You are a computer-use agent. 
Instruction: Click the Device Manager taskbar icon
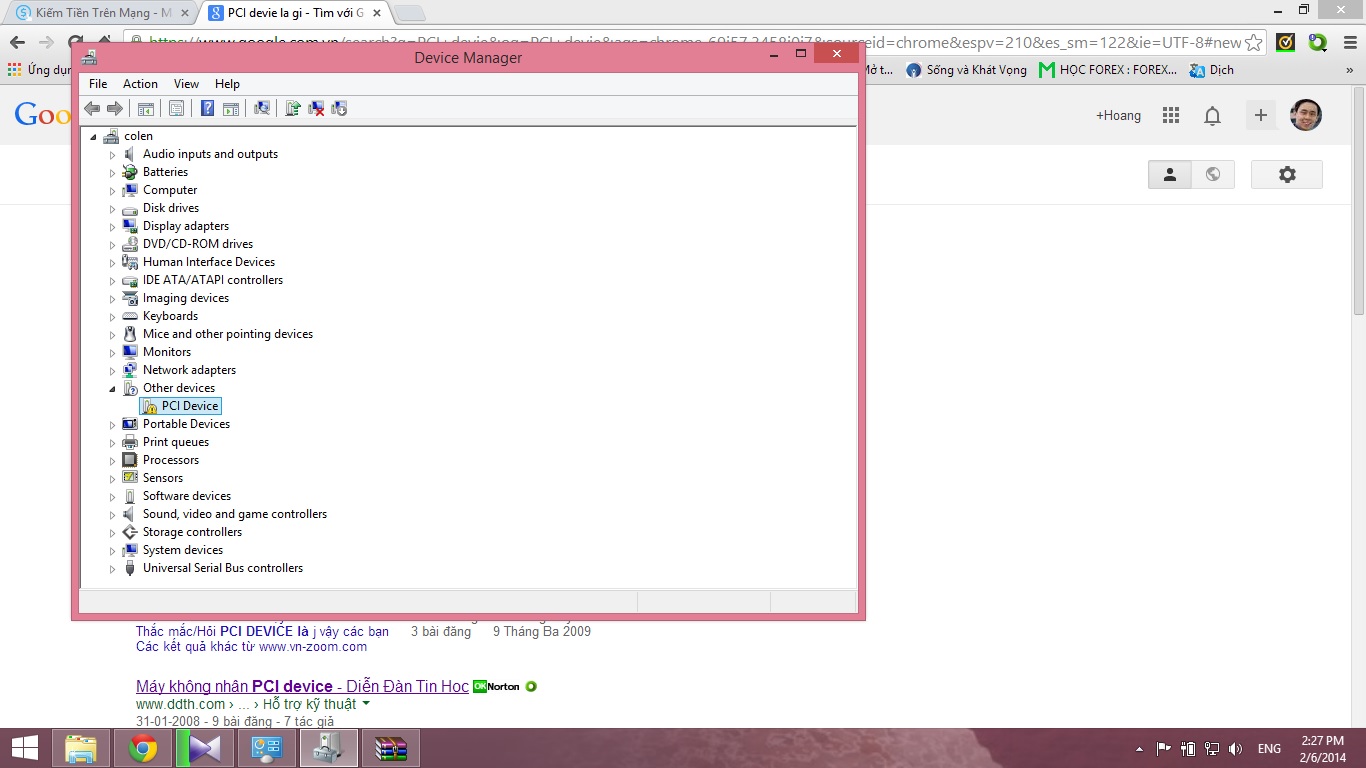point(329,748)
